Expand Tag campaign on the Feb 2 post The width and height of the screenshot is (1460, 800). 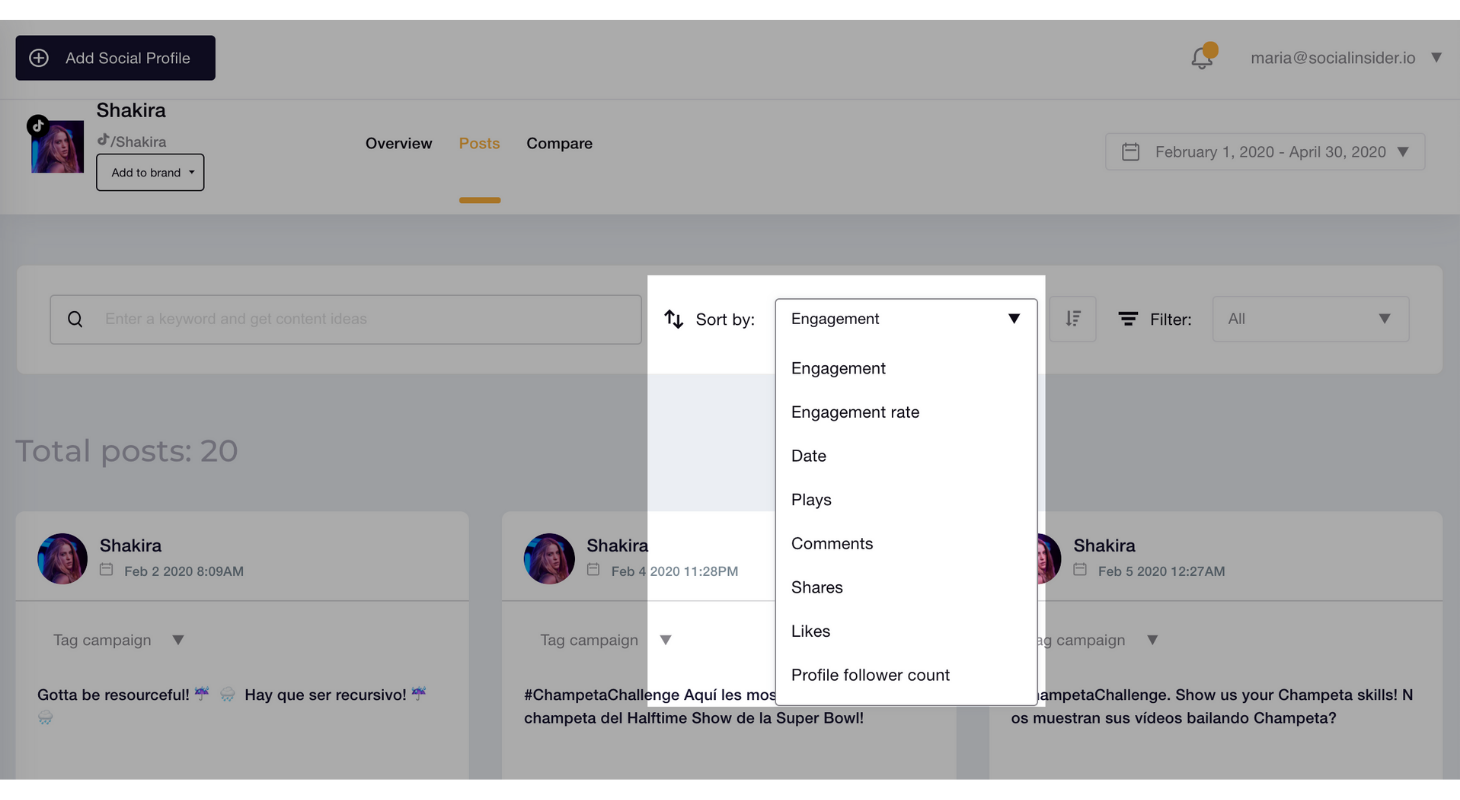click(x=118, y=640)
